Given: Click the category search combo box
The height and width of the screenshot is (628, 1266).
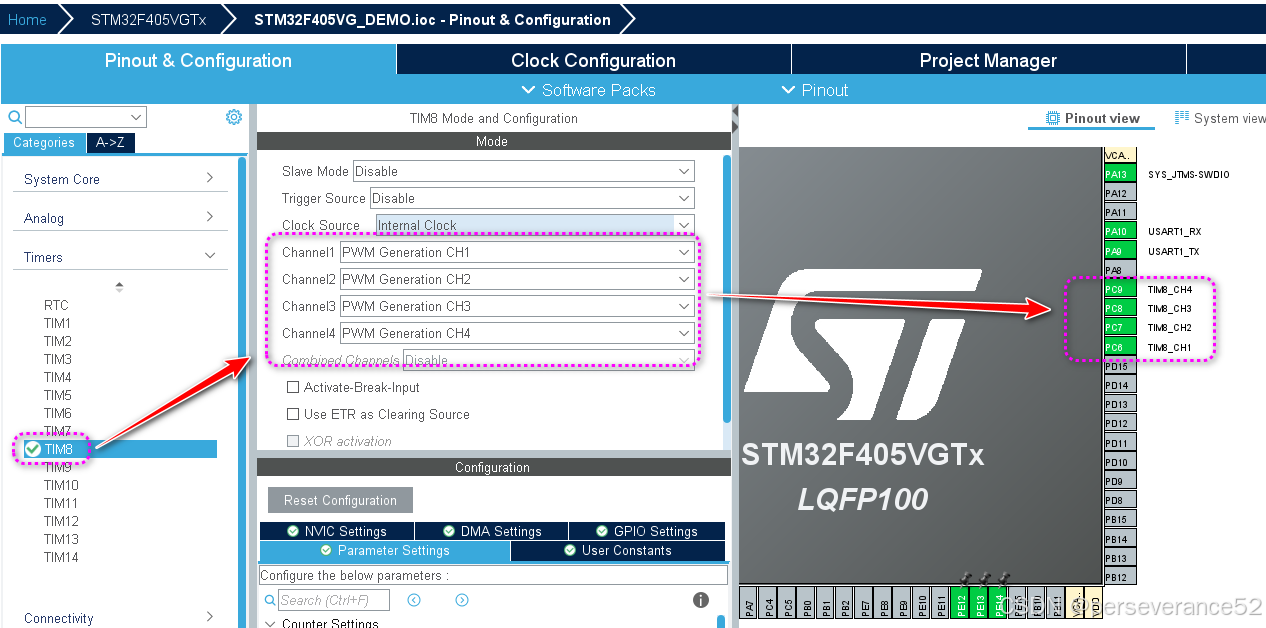Looking at the screenshot, I should pos(86,117).
